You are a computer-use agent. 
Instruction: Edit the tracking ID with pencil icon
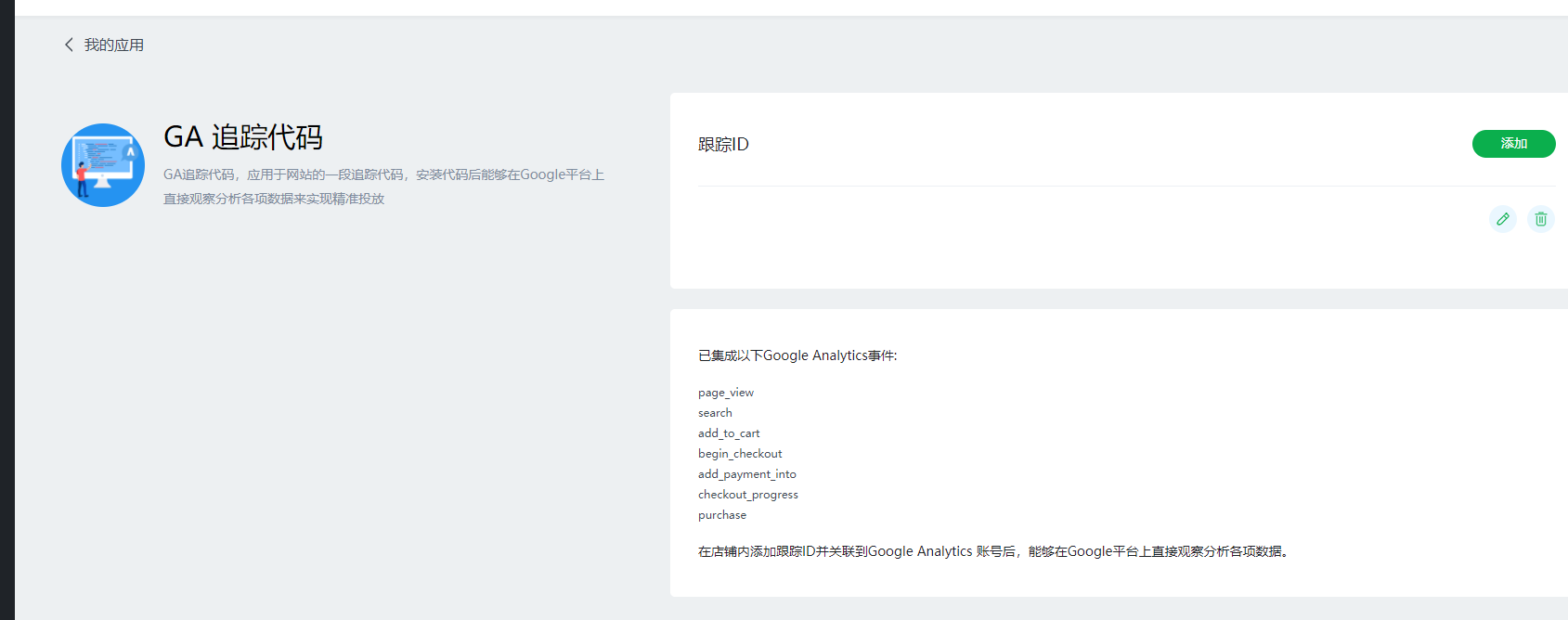pyautogui.click(x=1502, y=219)
